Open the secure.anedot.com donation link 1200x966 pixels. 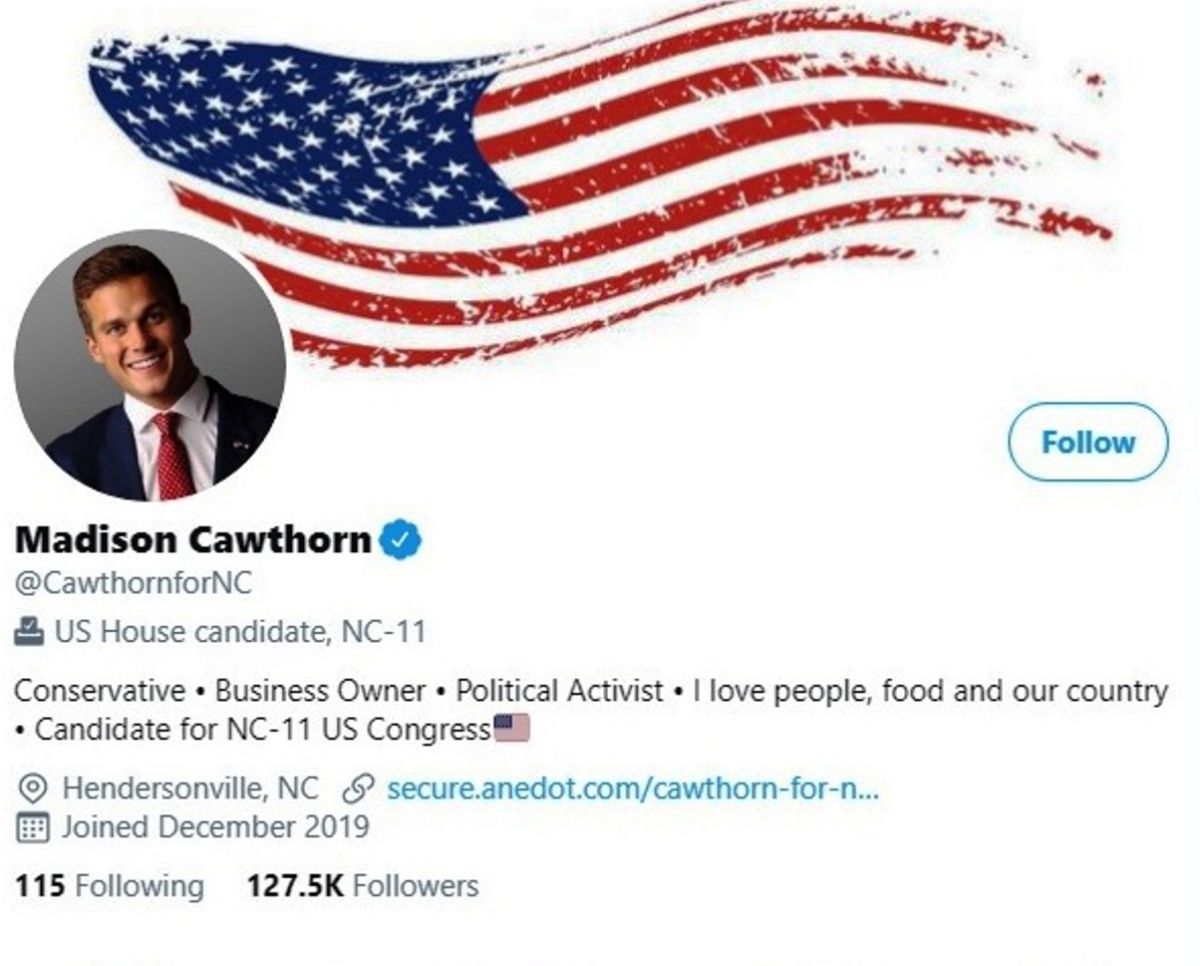coord(632,789)
